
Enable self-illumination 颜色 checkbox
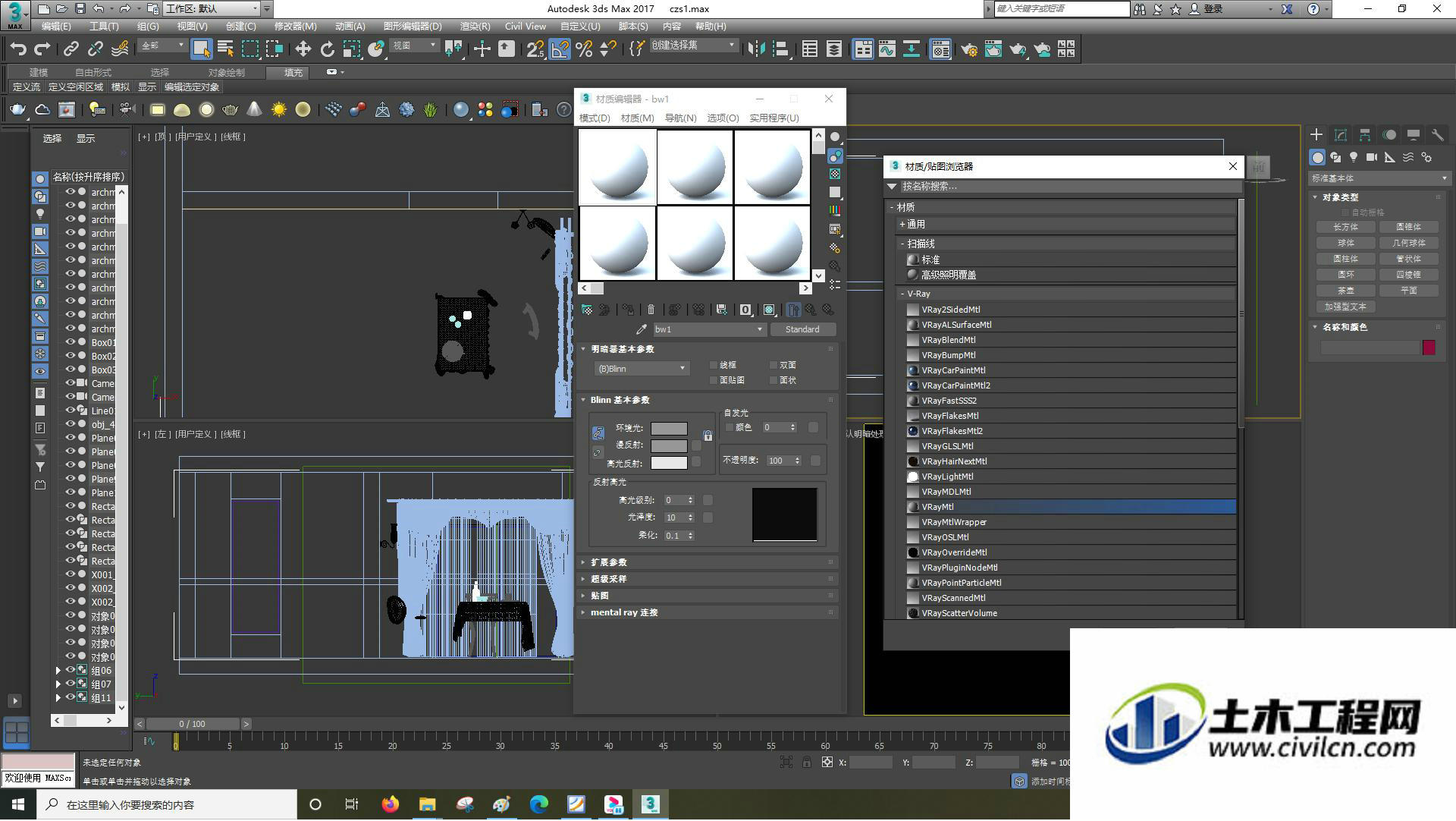[x=730, y=427]
